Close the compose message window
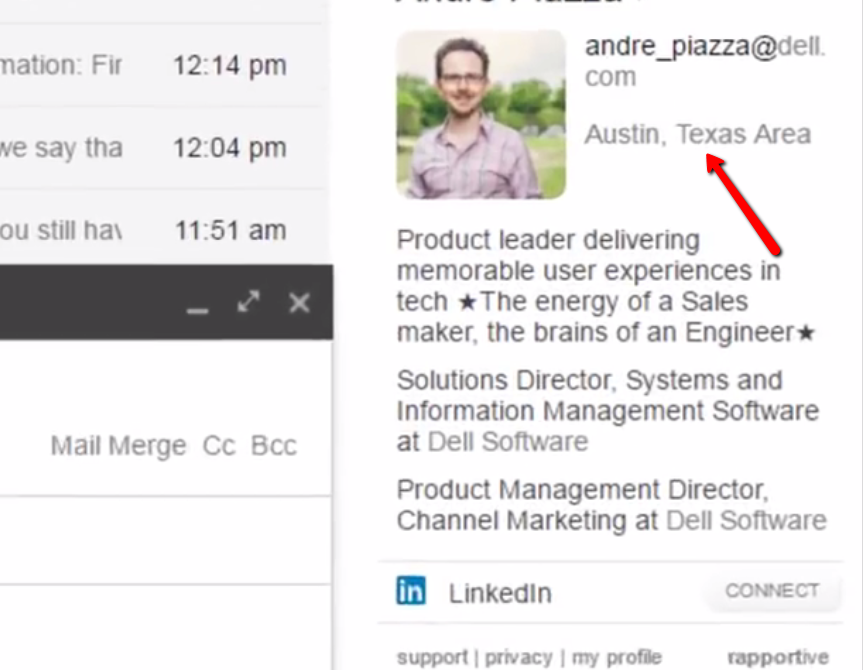This screenshot has width=863, height=670. click(299, 303)
